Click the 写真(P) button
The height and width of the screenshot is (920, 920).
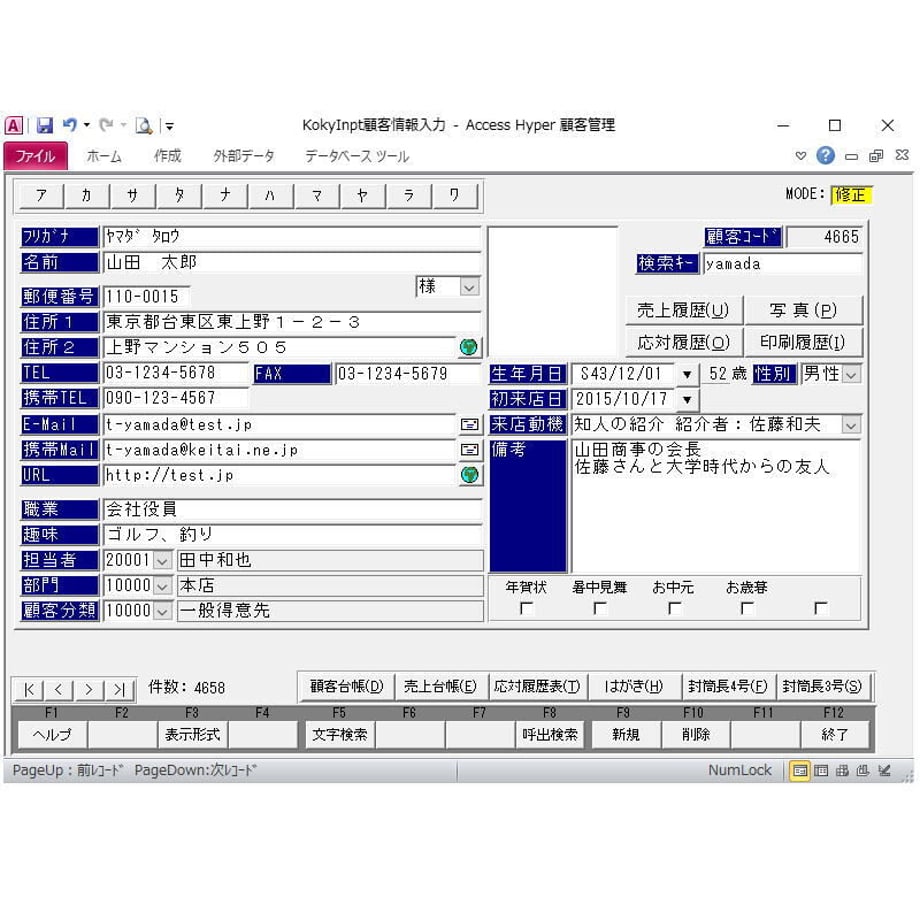pyautogui.click(x=803, y=310)
